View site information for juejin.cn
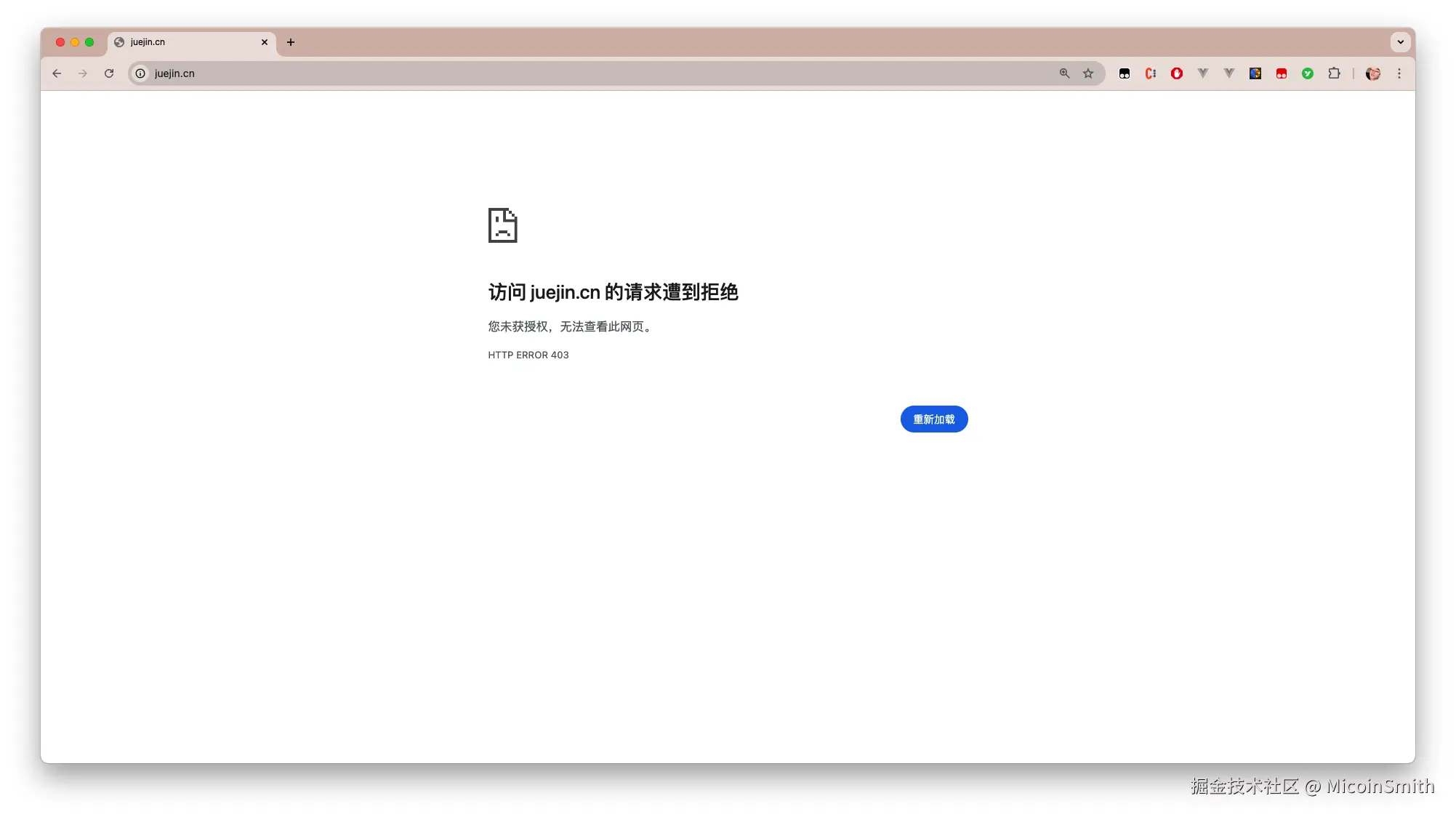 point(140,73)
